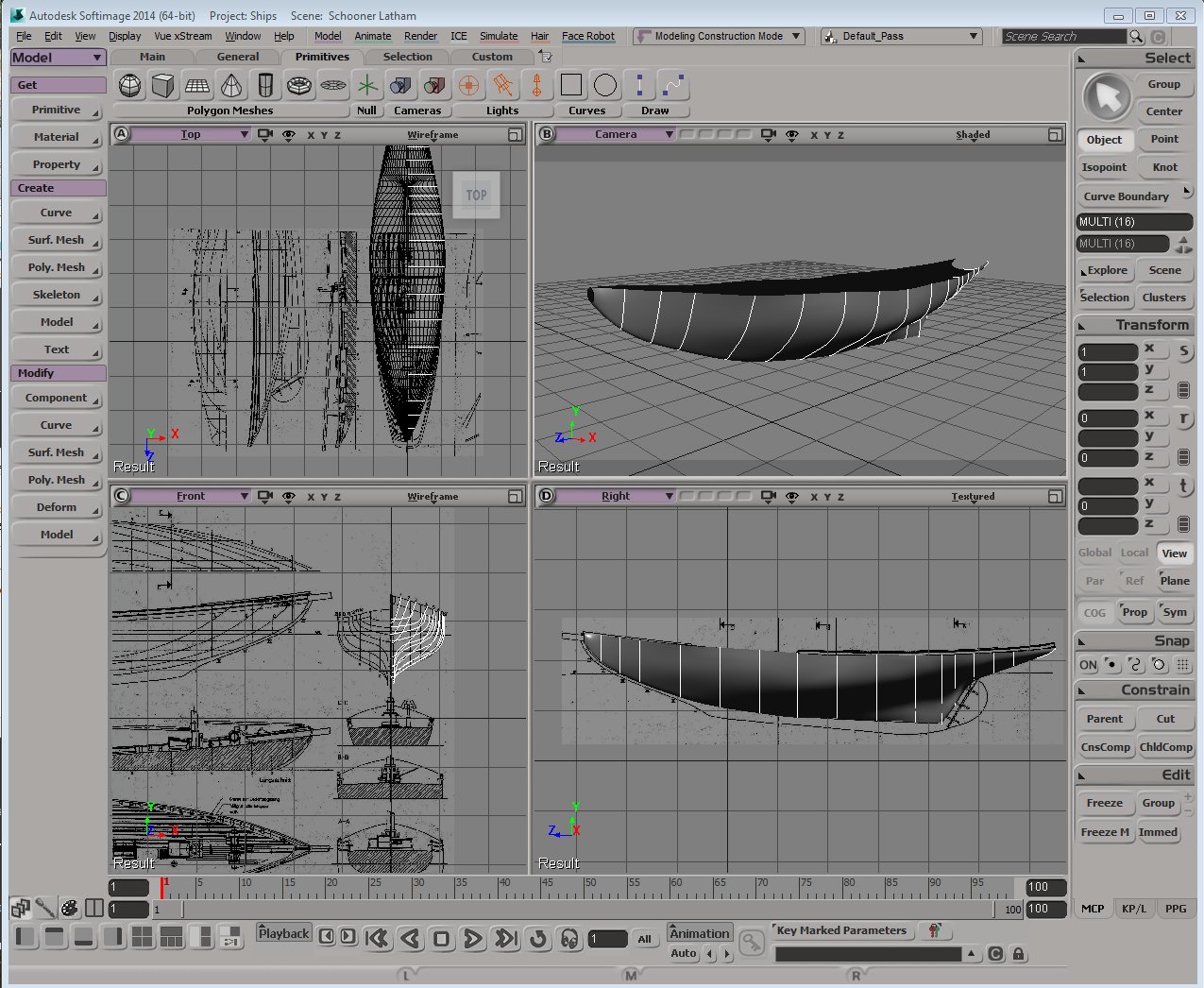Click frame 50 on the timeline

pyautogui.click(x=585, y=889)
